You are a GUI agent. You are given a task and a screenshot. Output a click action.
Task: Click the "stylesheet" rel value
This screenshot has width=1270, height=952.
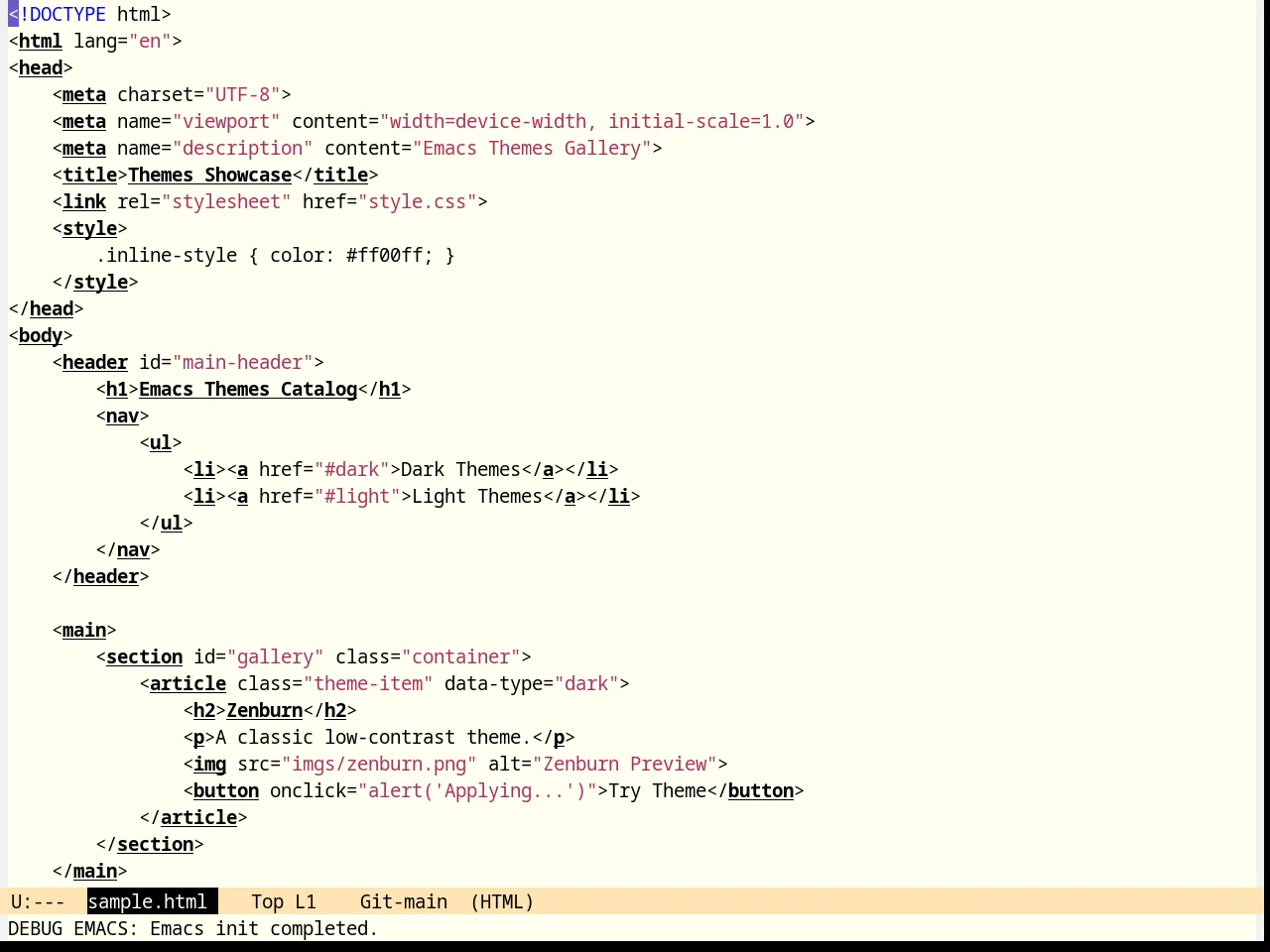point(226,201)
